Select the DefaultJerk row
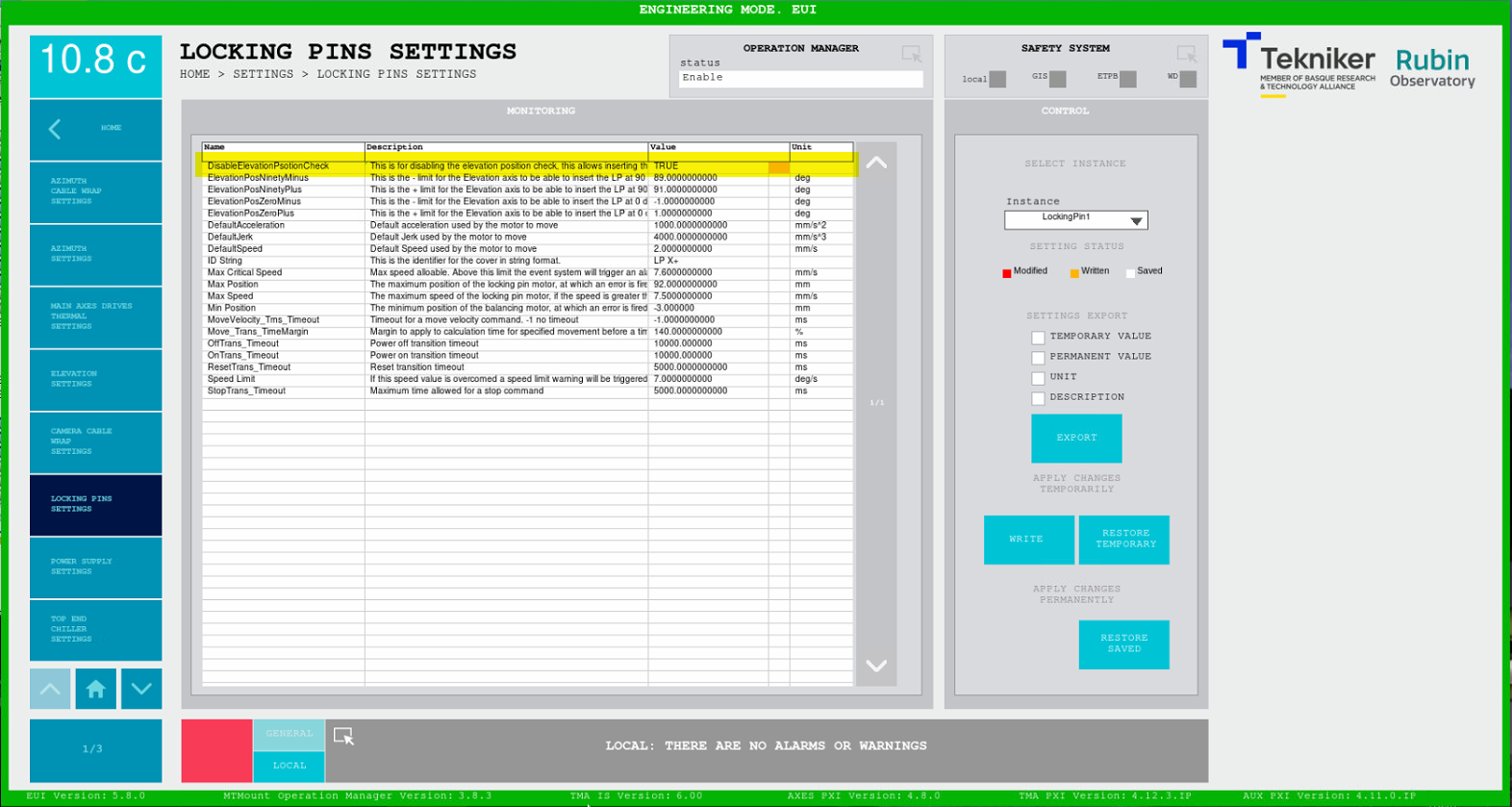The image size is (1512, 807). [527, 237]
